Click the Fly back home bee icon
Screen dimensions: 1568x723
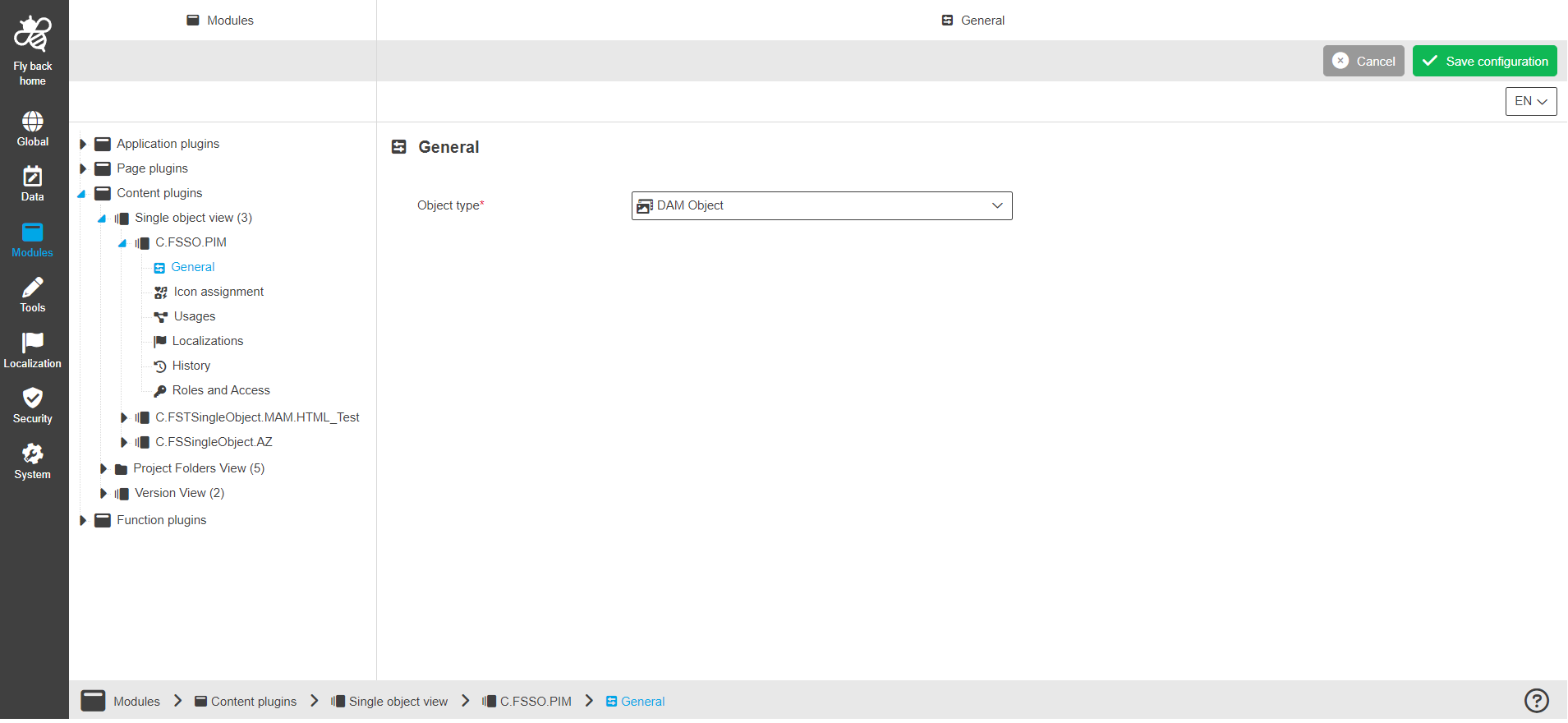point(33,34)
